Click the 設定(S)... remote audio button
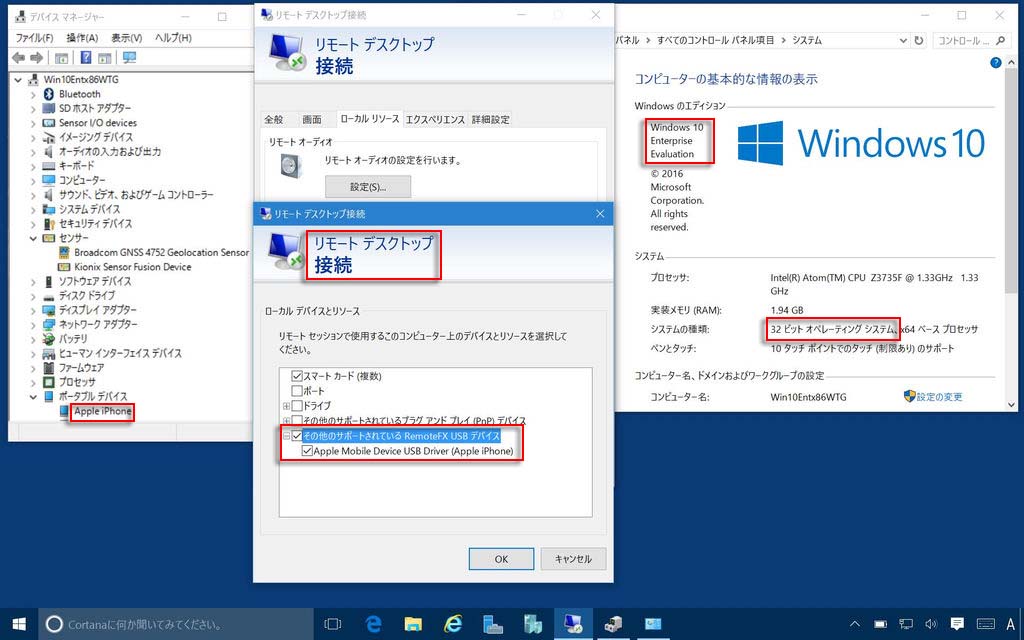This screenshot has width=1024, height=640. 368,187
